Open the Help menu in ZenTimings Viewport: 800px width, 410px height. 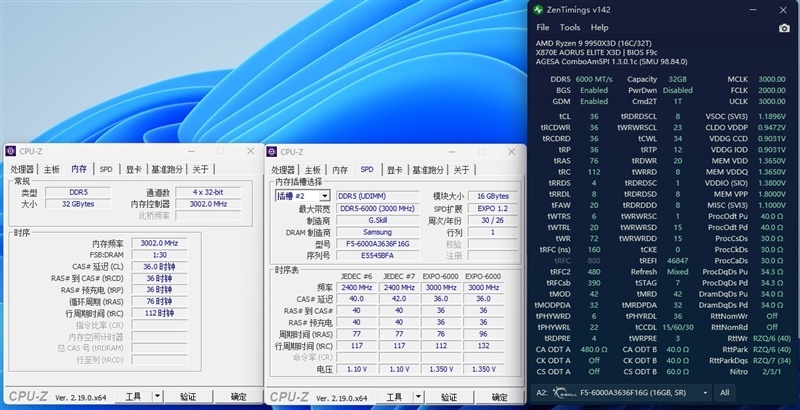[x=599, y=28]
